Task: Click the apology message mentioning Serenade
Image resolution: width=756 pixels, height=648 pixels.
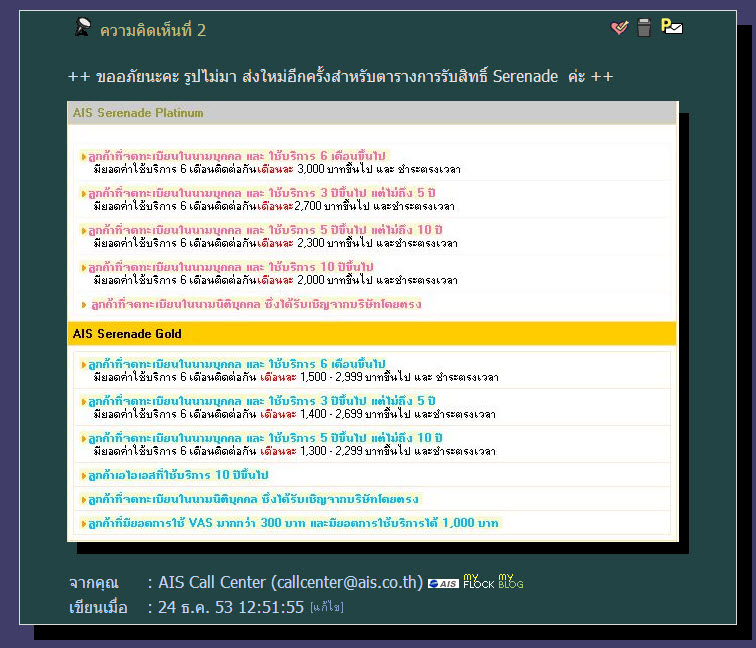Action: pos(340,76)
